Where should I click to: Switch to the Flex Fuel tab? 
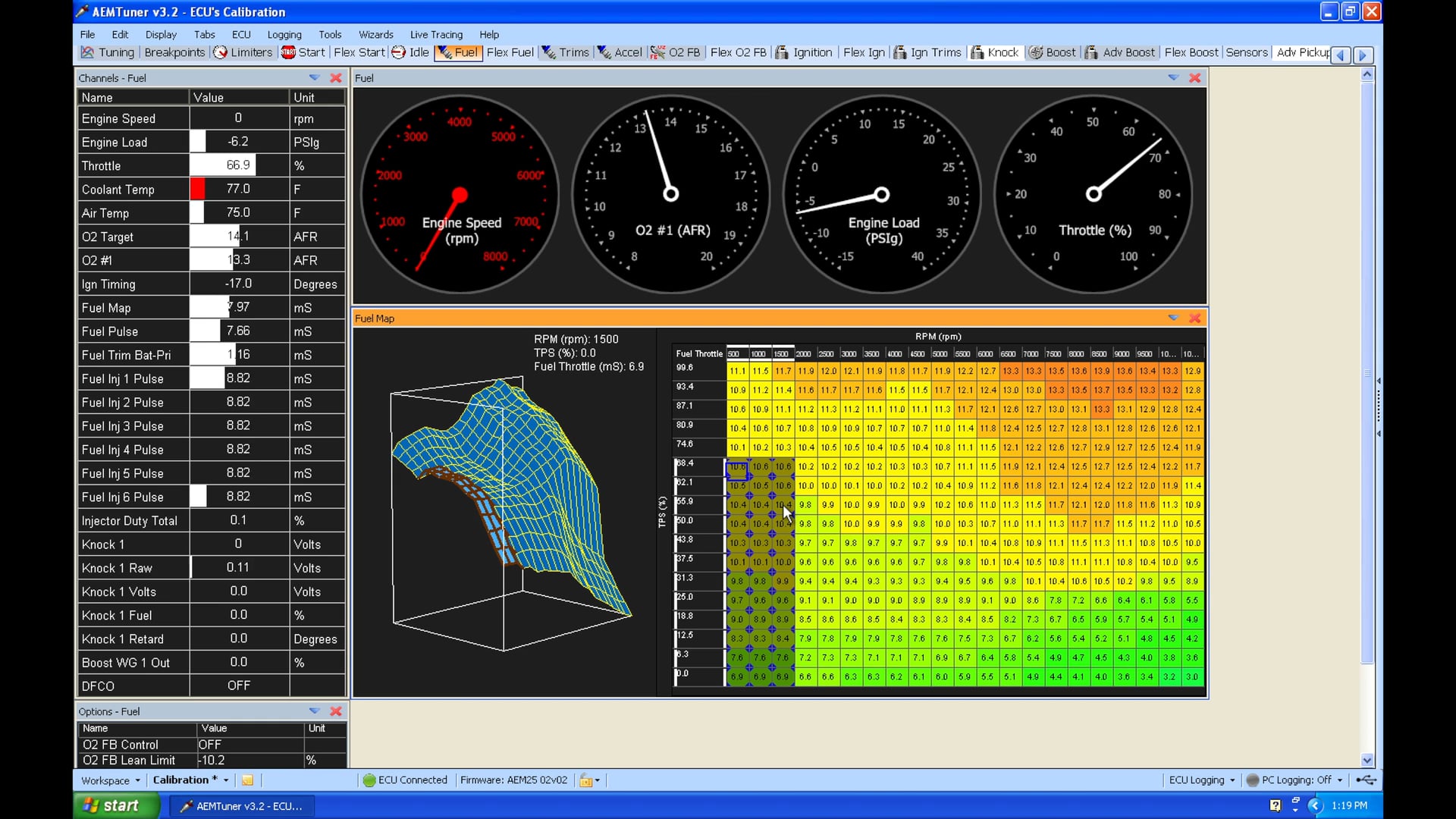pos(510,52)
